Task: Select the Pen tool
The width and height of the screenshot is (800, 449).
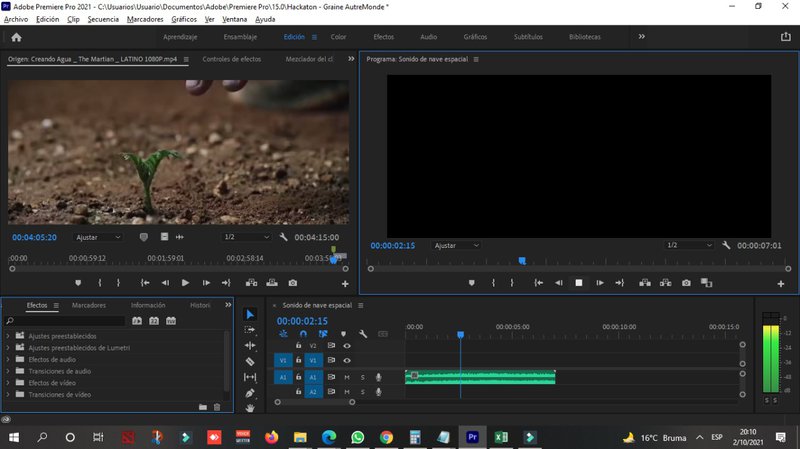Action: point(250,393)
